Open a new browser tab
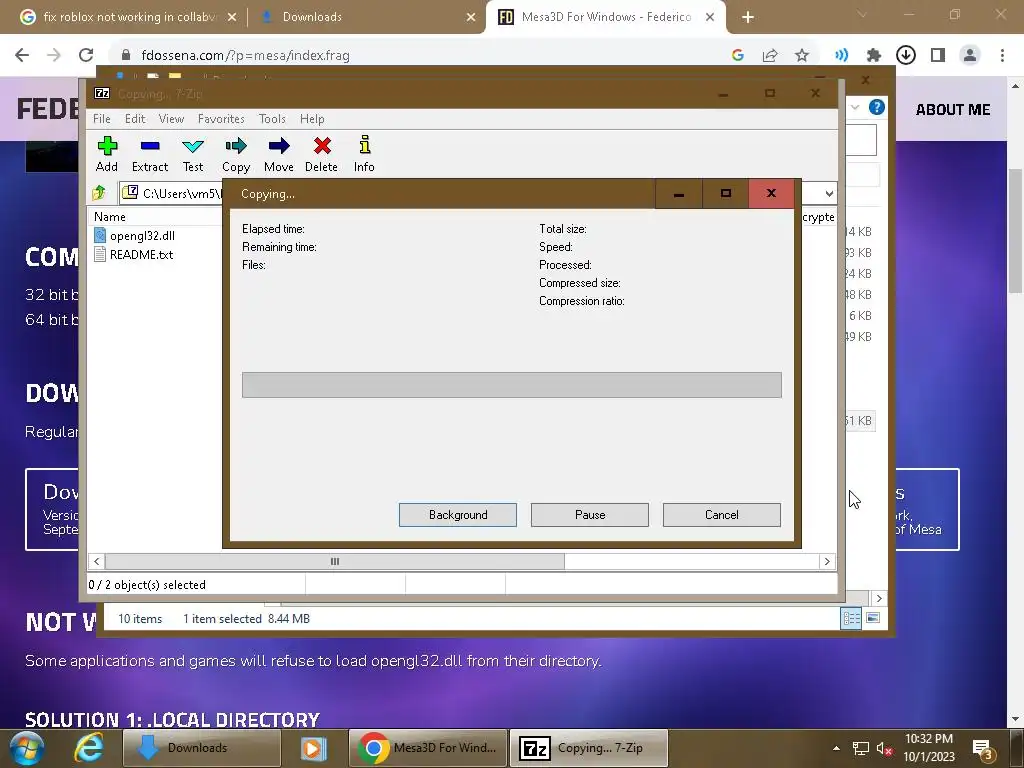Image resolution: width=1024 pixels, height=768 pixels. pos(748,17)
